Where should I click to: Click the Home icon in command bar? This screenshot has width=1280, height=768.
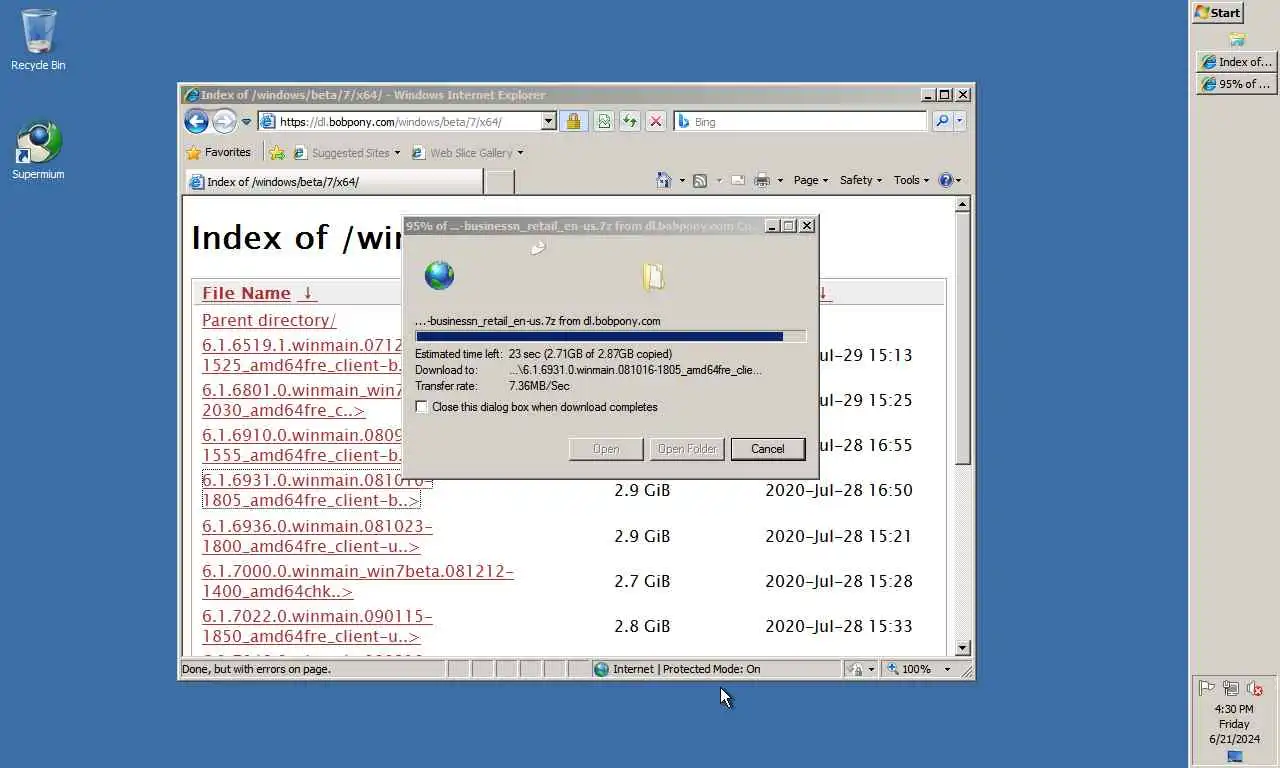pyautogui.click(x=663, y=180)
